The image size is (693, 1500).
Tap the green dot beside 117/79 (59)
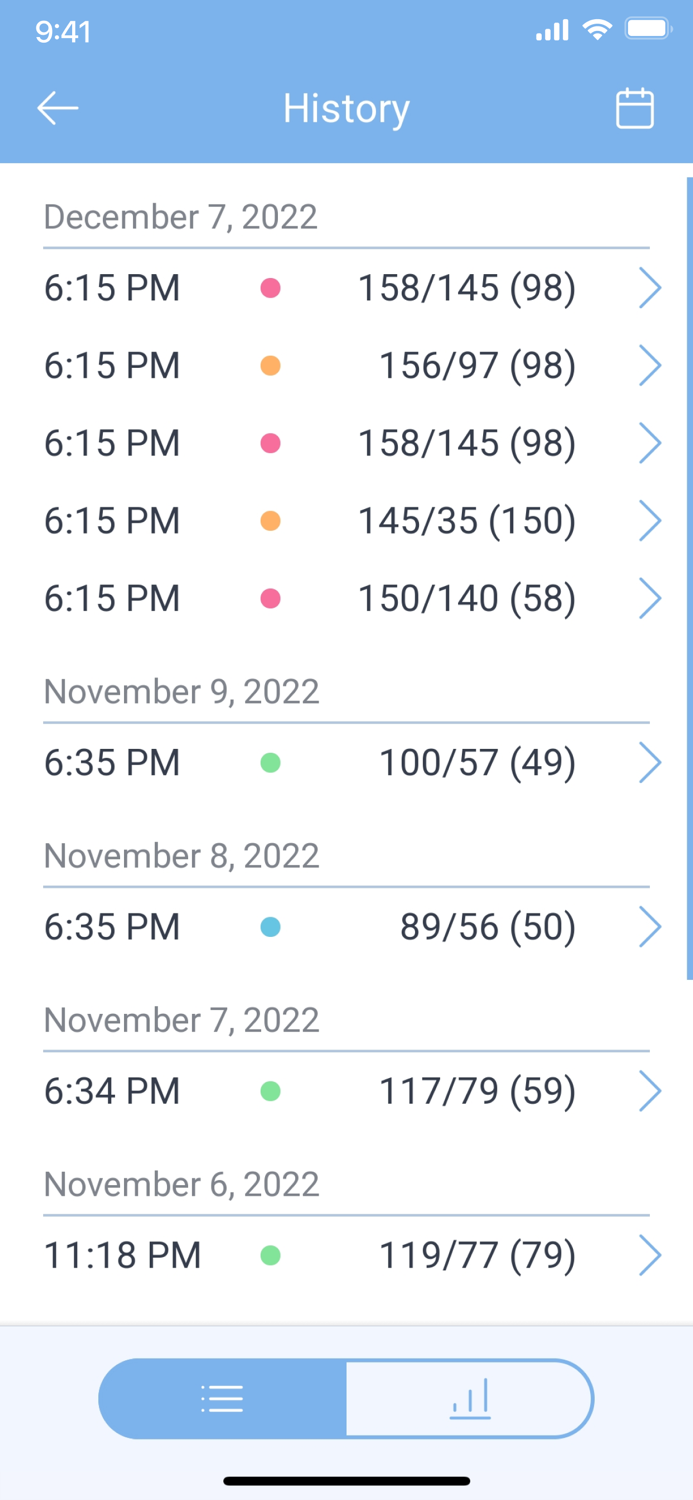(x=270, y=1091)
